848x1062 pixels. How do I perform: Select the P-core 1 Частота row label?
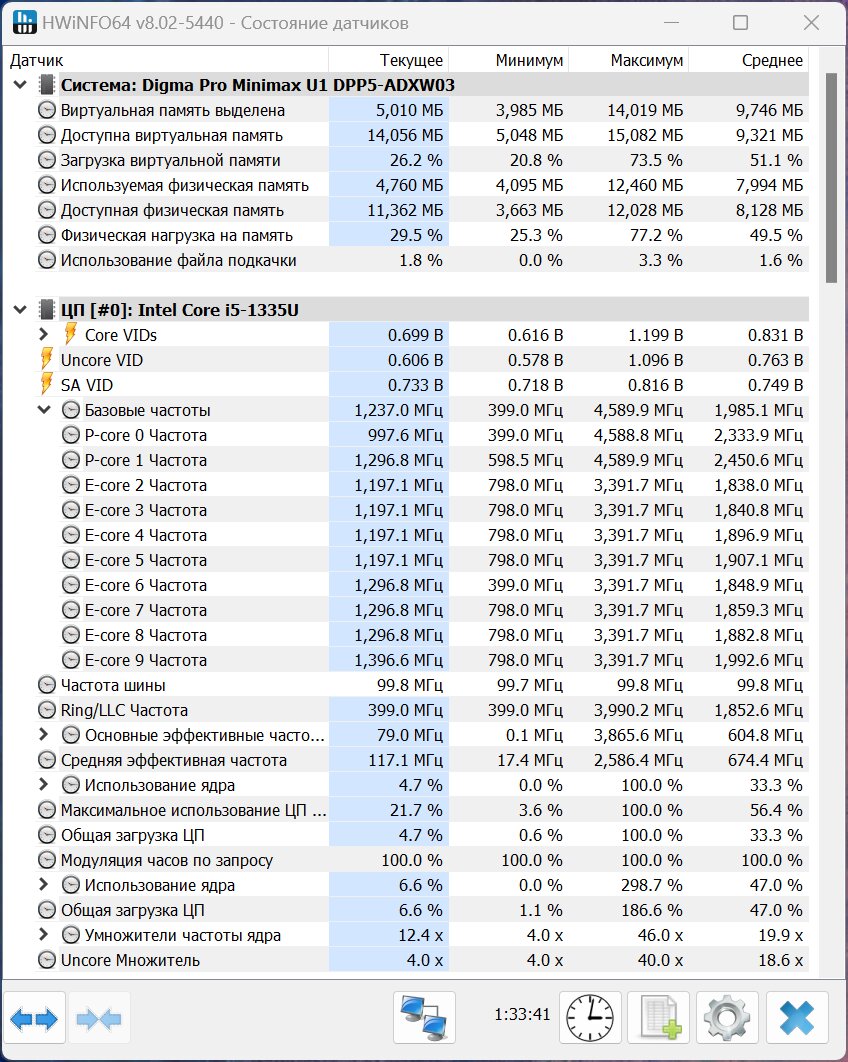click(146, 460)
